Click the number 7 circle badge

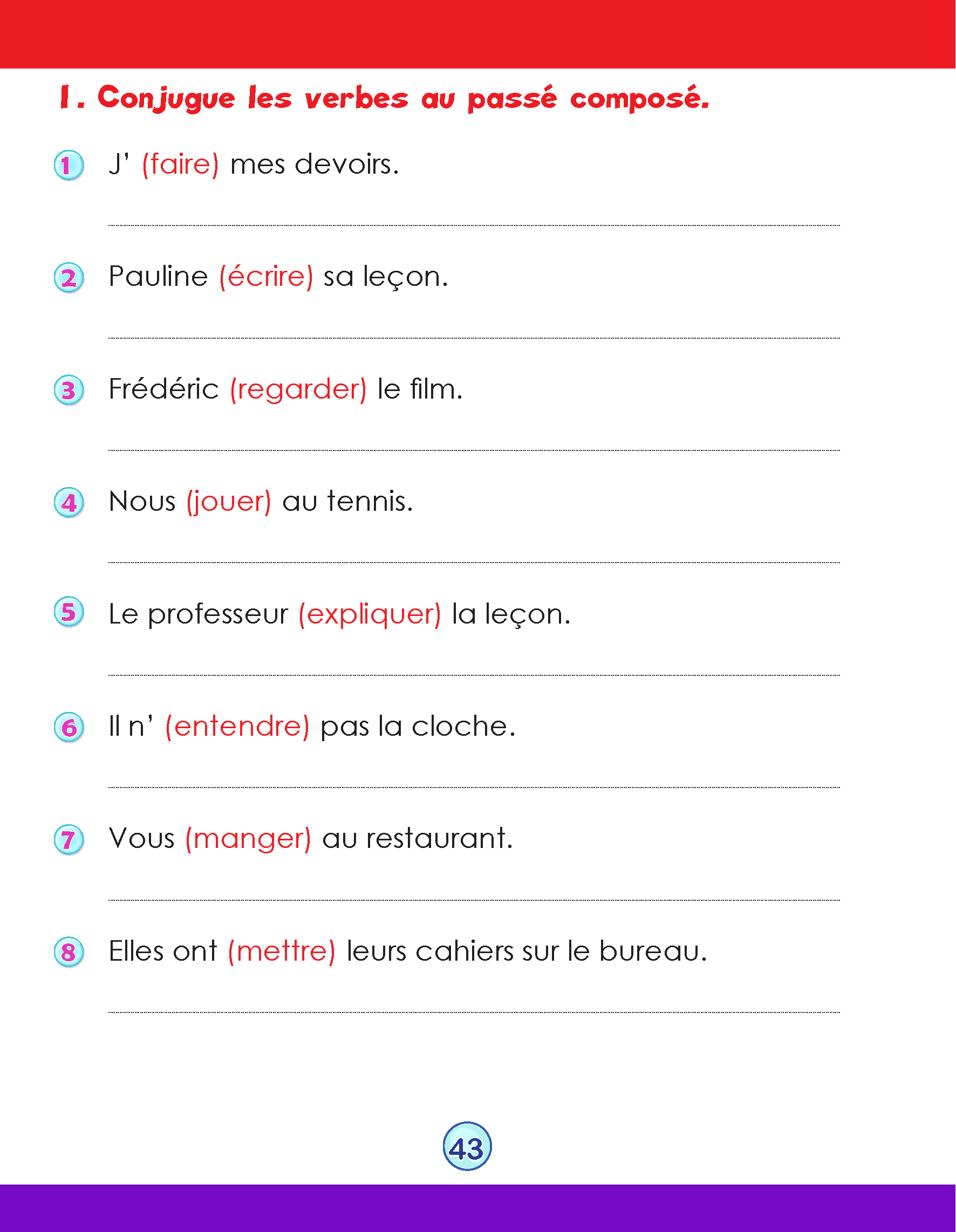point(69,839)
